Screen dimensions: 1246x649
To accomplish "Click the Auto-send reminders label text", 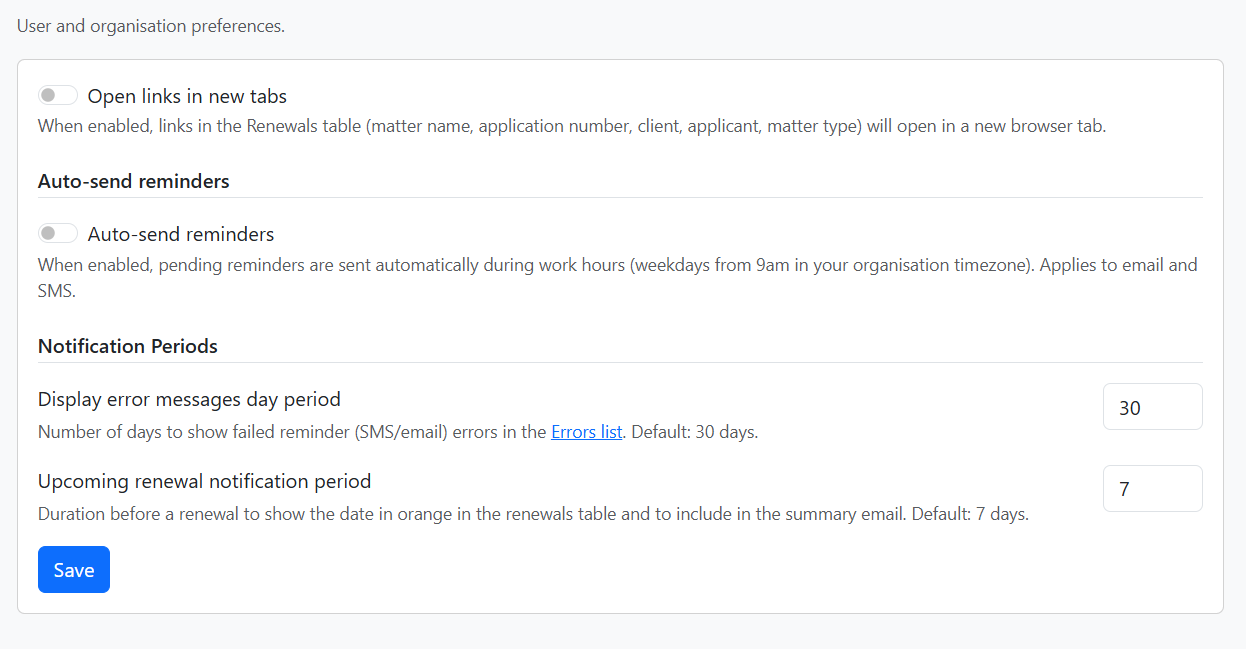I will [x=180, y=233].
